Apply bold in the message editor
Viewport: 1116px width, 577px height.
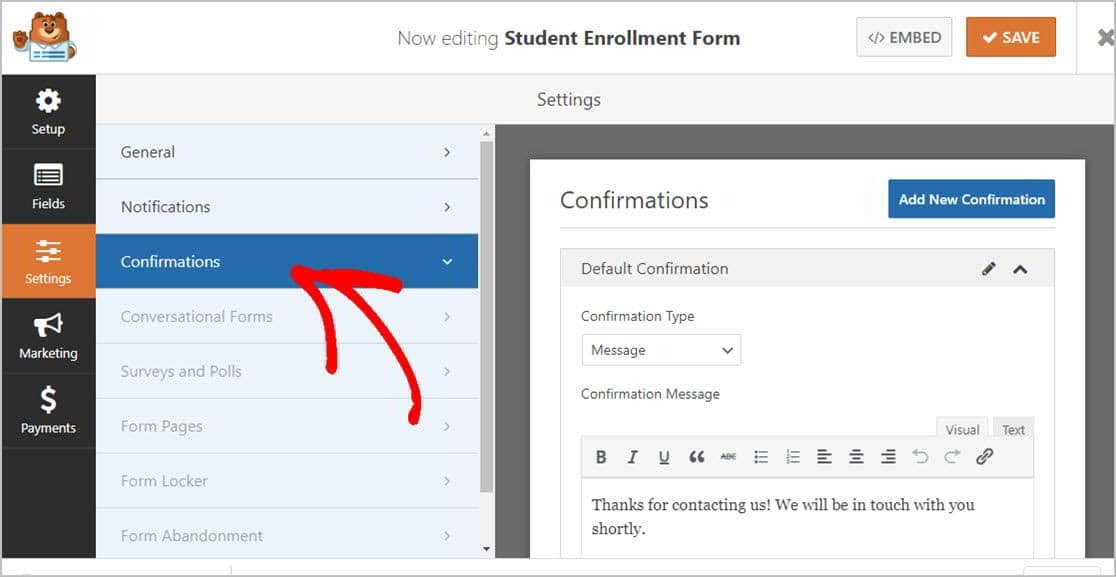tap(601, 457)
